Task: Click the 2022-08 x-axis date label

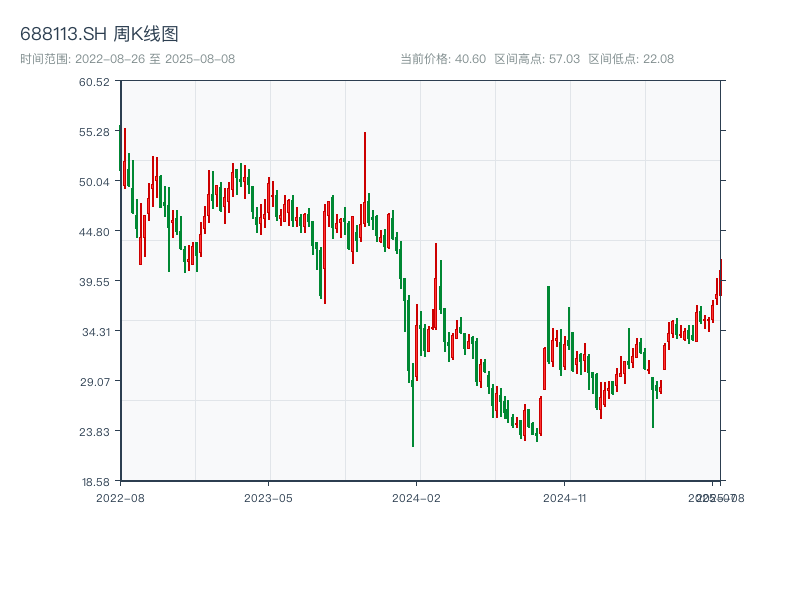Action: [x=120, y=497]
